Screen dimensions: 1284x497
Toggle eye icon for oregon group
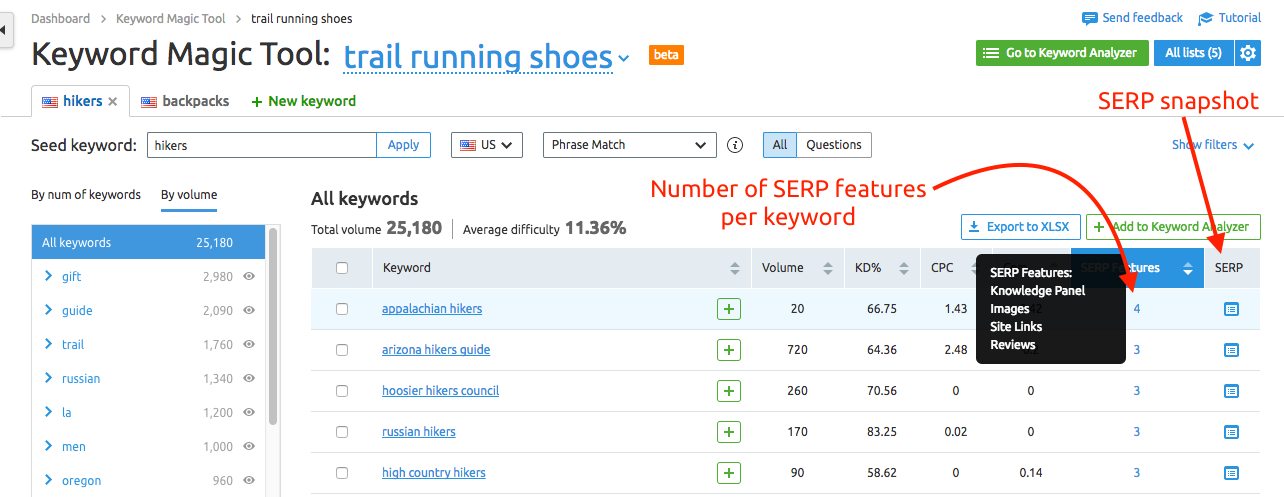[x=249, y=481]
